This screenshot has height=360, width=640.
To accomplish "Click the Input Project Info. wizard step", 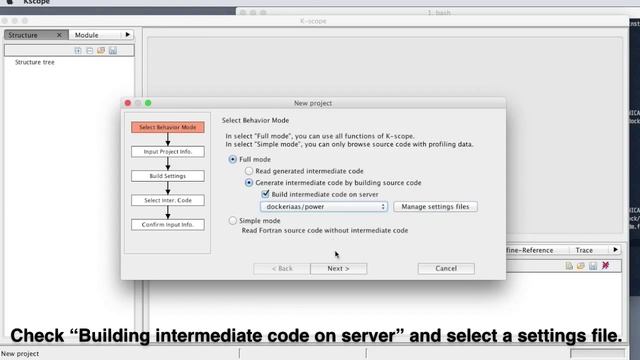I will pyautogui.click(x=168, y=152).
